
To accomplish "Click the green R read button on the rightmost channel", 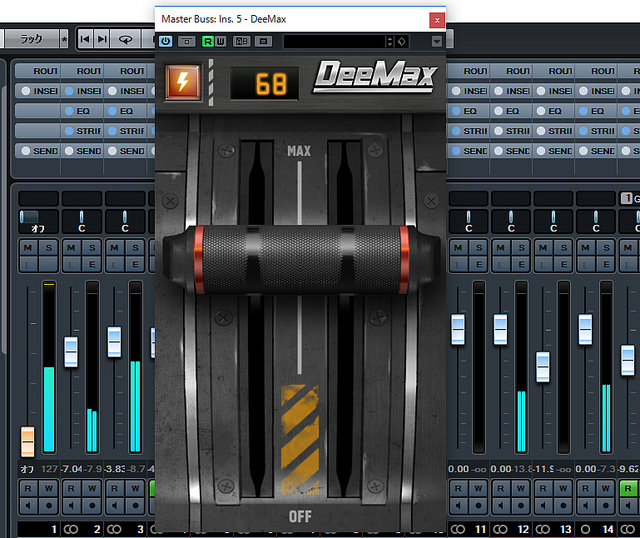I will click(x=627, y=489).
